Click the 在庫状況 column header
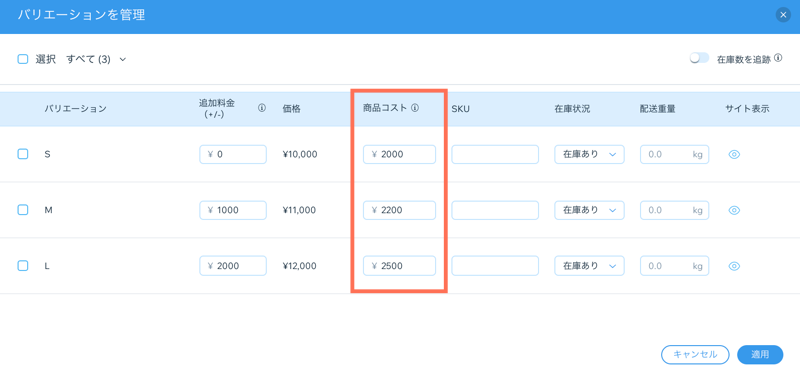800x382 pixels. (572, 109)
